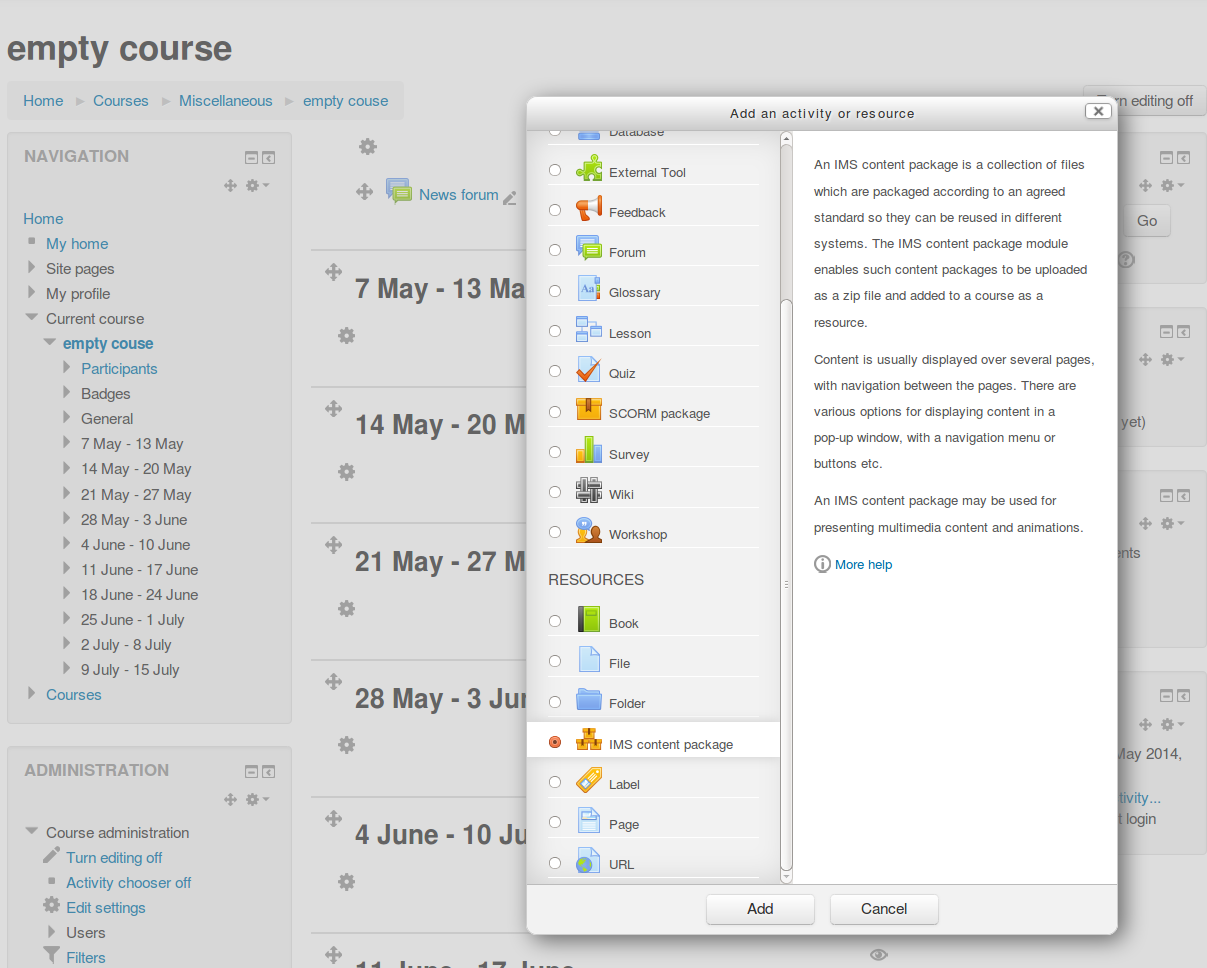Select the URL radio button
Screen dimensions: 1207x968
point(555,863)
